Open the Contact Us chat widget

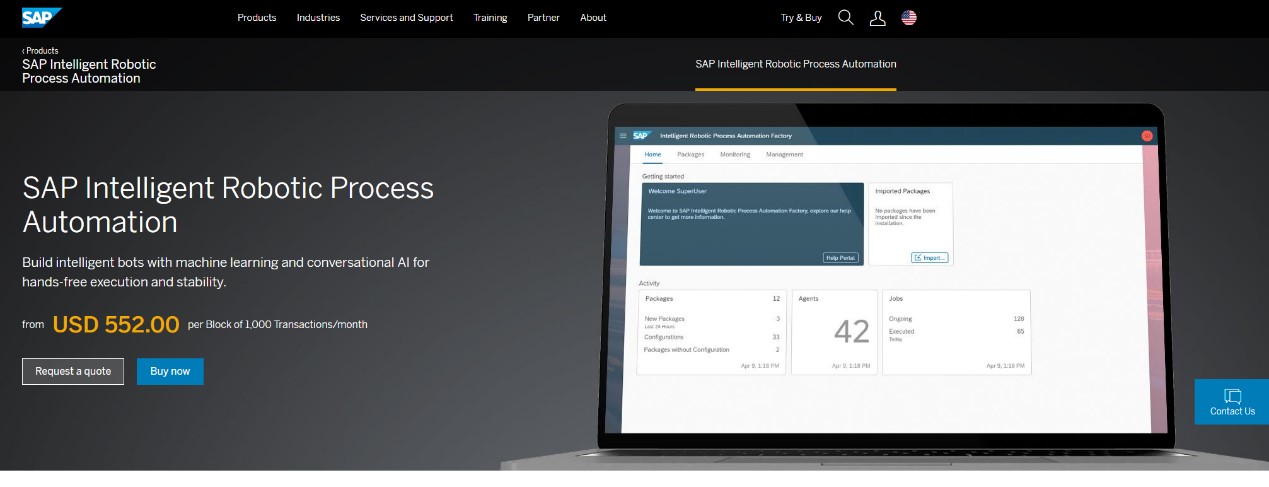click(x=1232, y=402)
